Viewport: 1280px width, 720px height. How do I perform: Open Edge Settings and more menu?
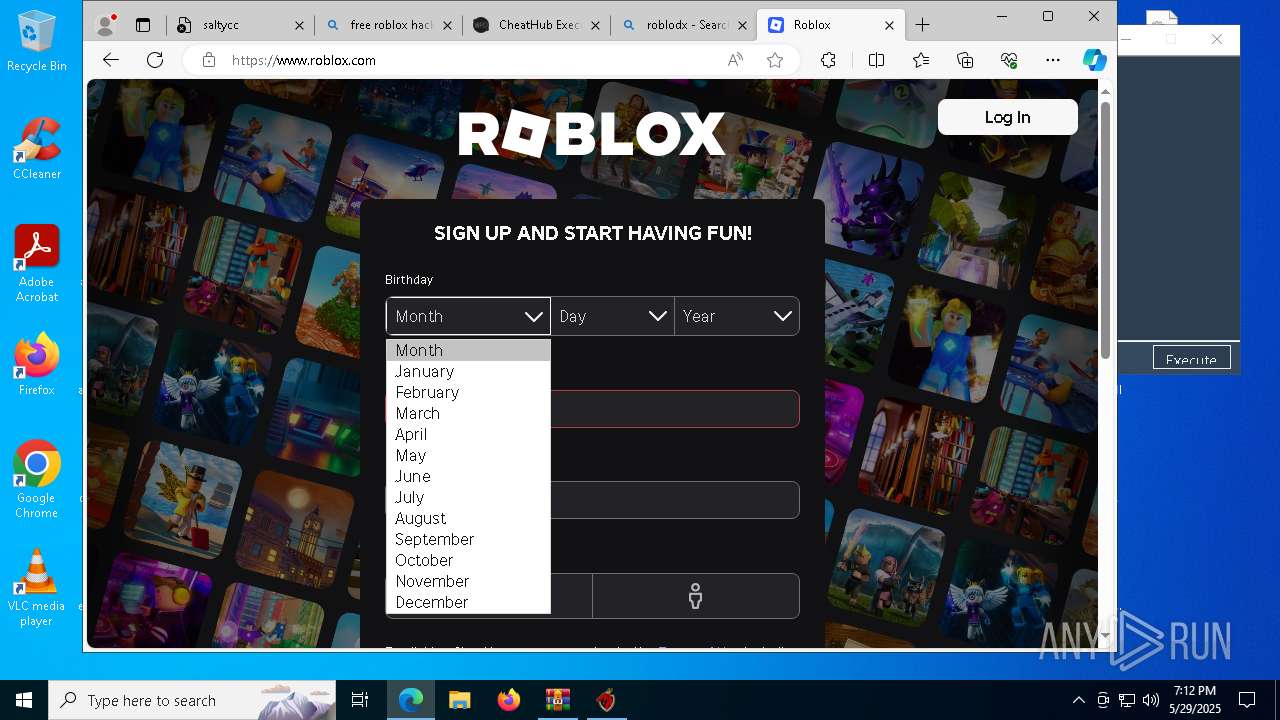[x=1052, y=60]
